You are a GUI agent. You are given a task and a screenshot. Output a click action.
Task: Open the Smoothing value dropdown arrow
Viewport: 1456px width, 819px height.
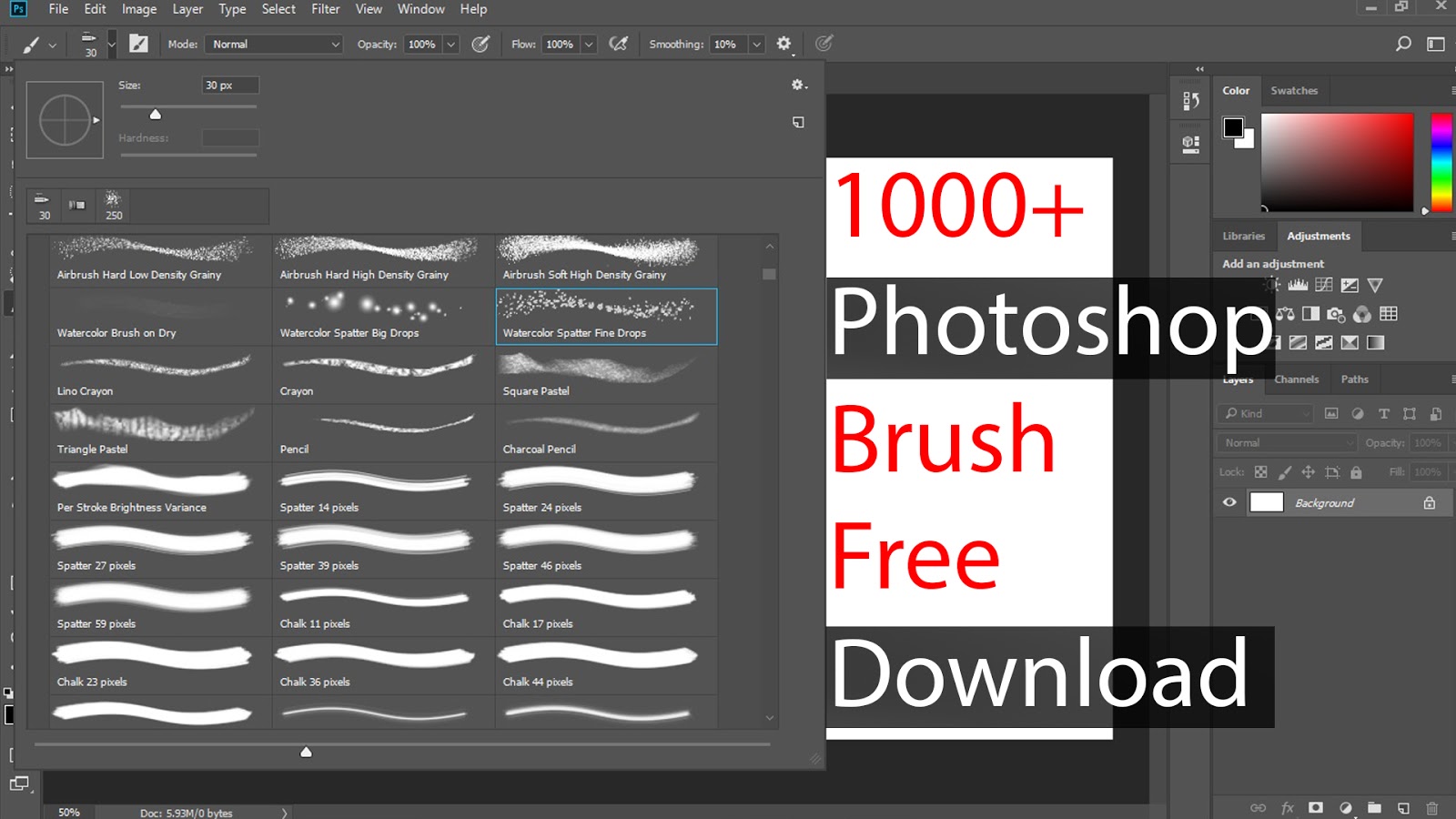click(756, 44)
